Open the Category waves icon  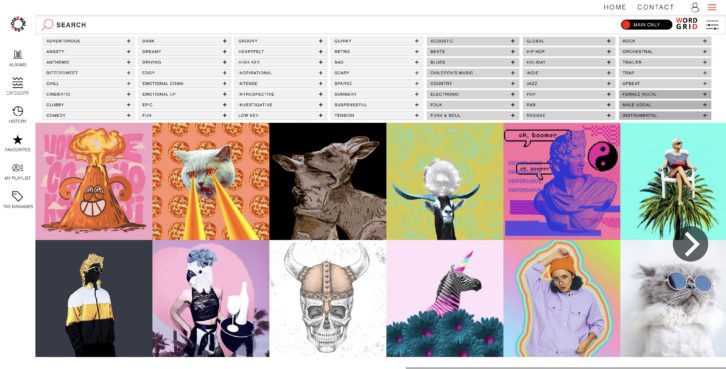(18, 86)
